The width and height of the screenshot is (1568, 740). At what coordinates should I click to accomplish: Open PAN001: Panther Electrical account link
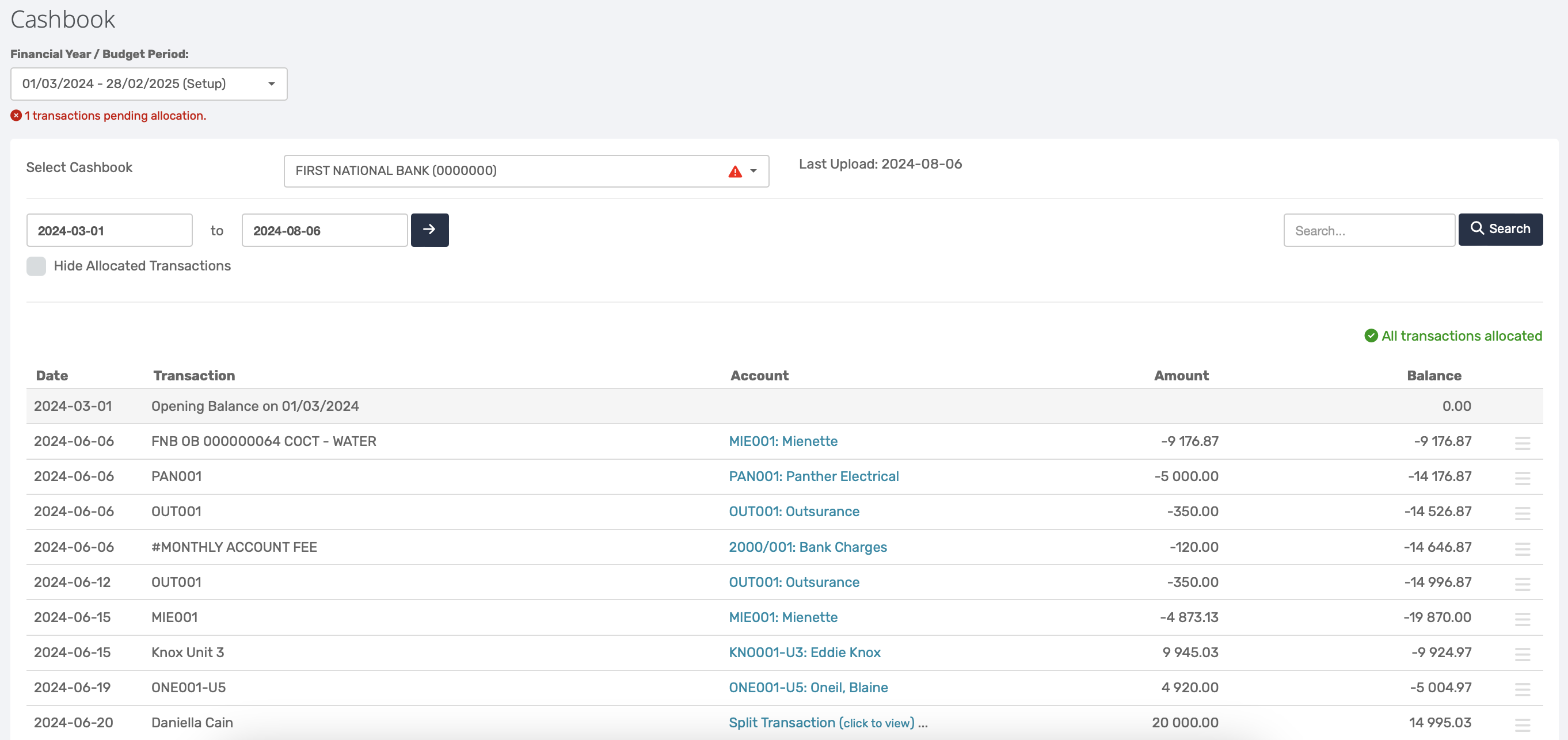813,476
